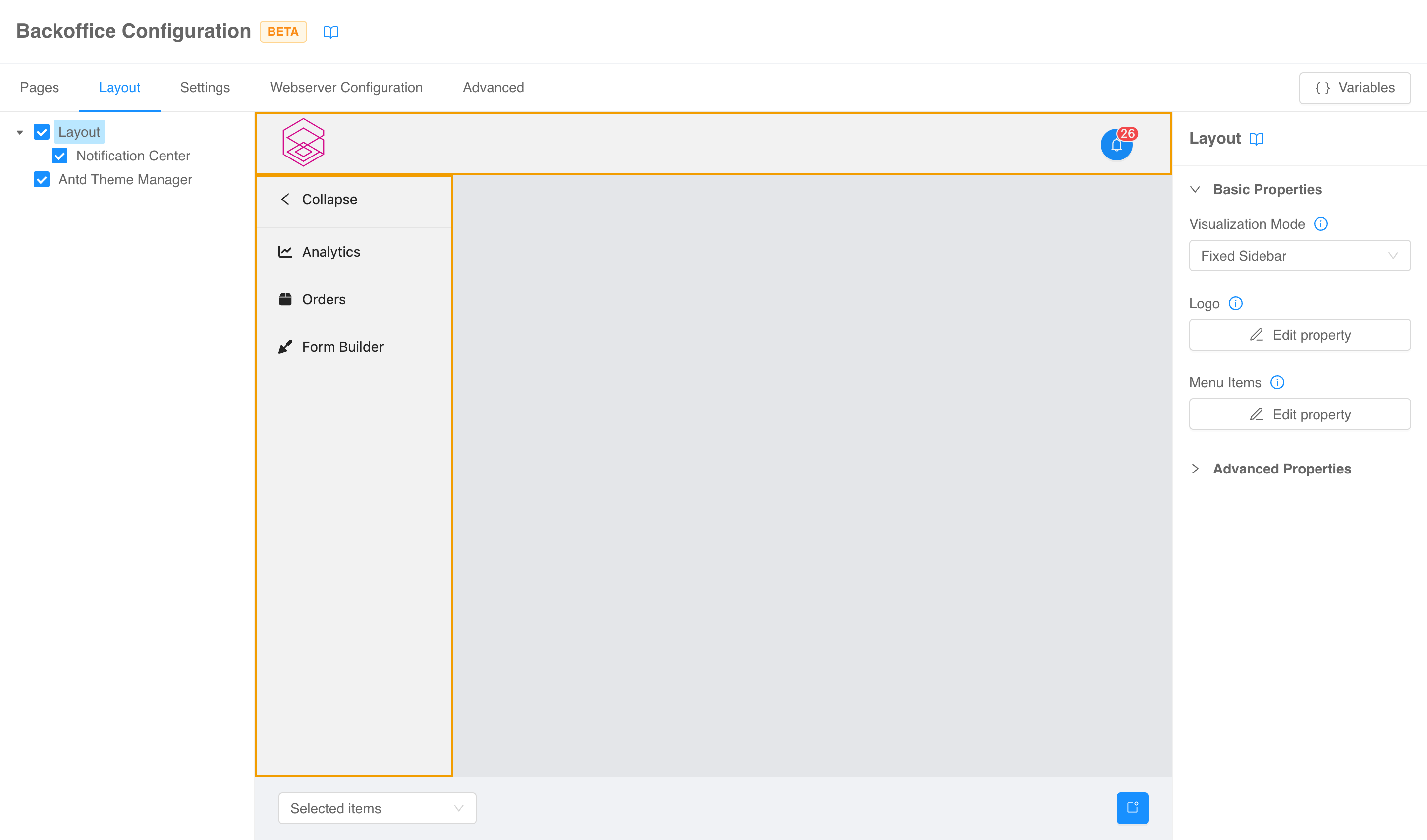Viewport: 1427px width, 840px height.
Task: Click the info icon beside Menu Items
Action: 1277,383
